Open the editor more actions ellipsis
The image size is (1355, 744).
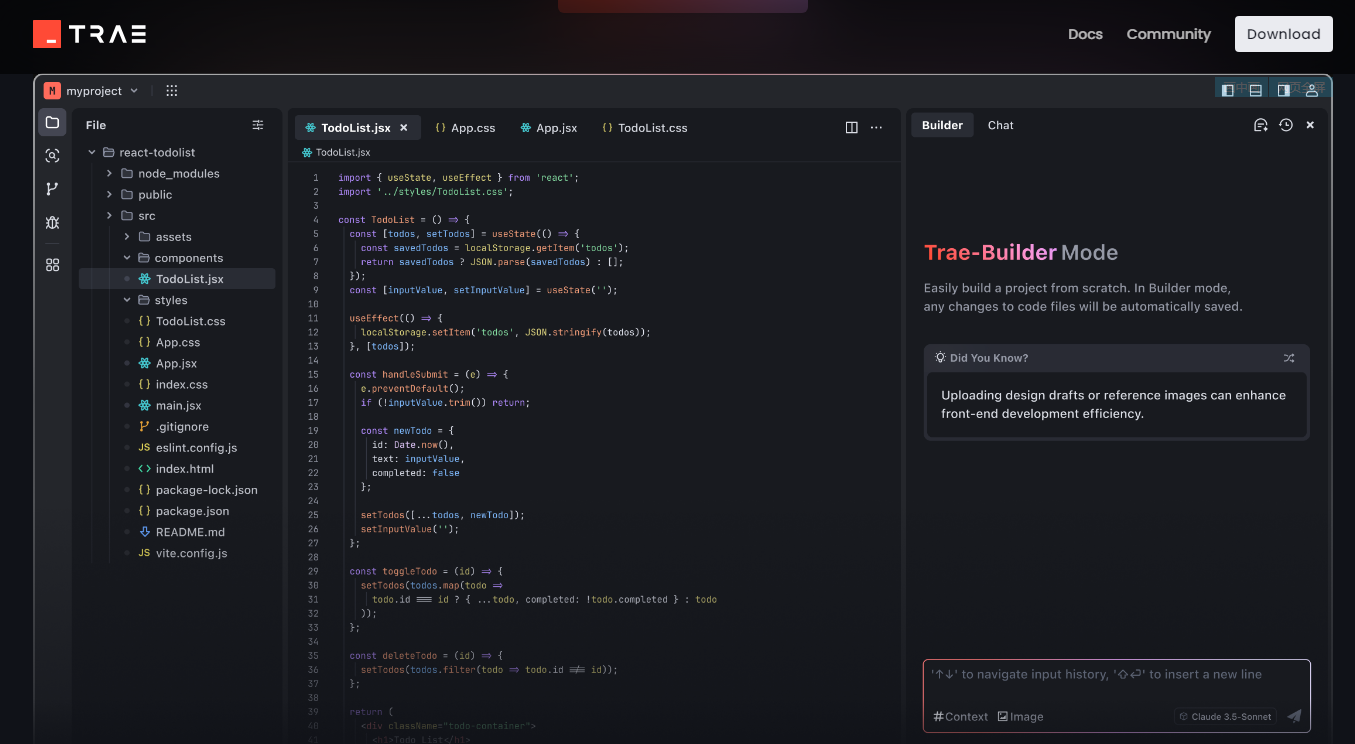pyautogui.click(x=876, y=127)
